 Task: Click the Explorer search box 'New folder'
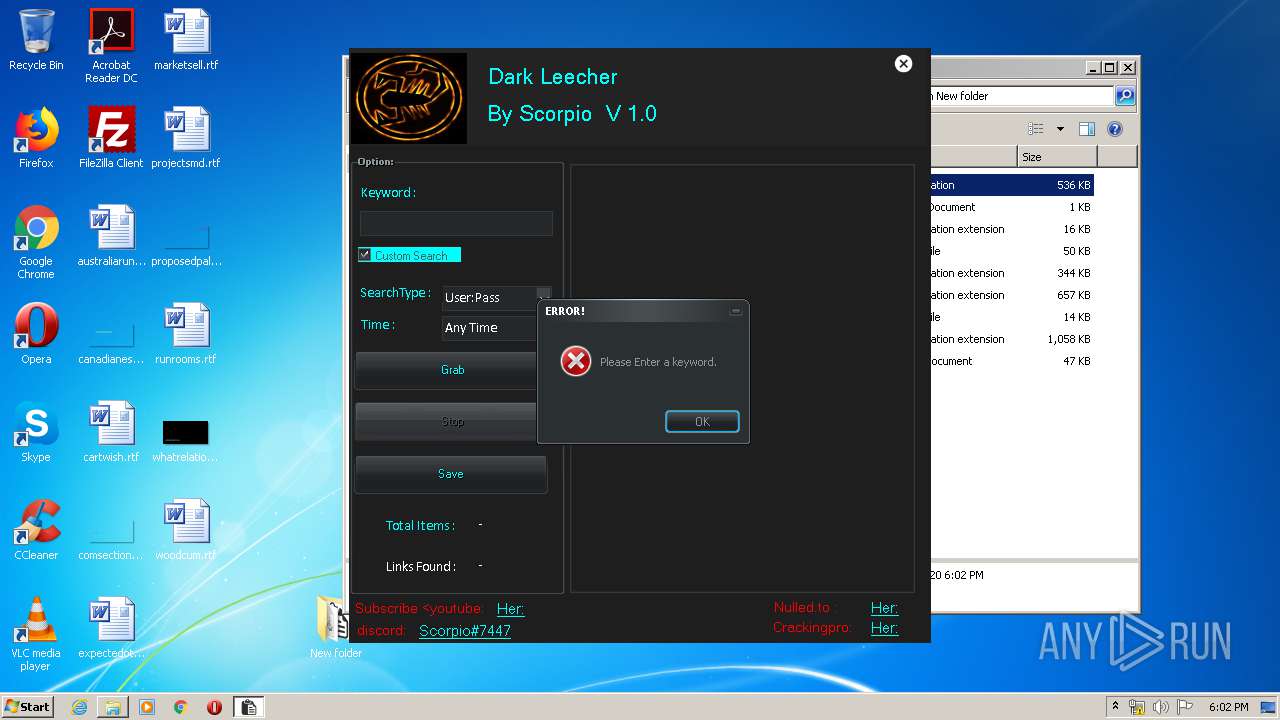[1022, 96]
